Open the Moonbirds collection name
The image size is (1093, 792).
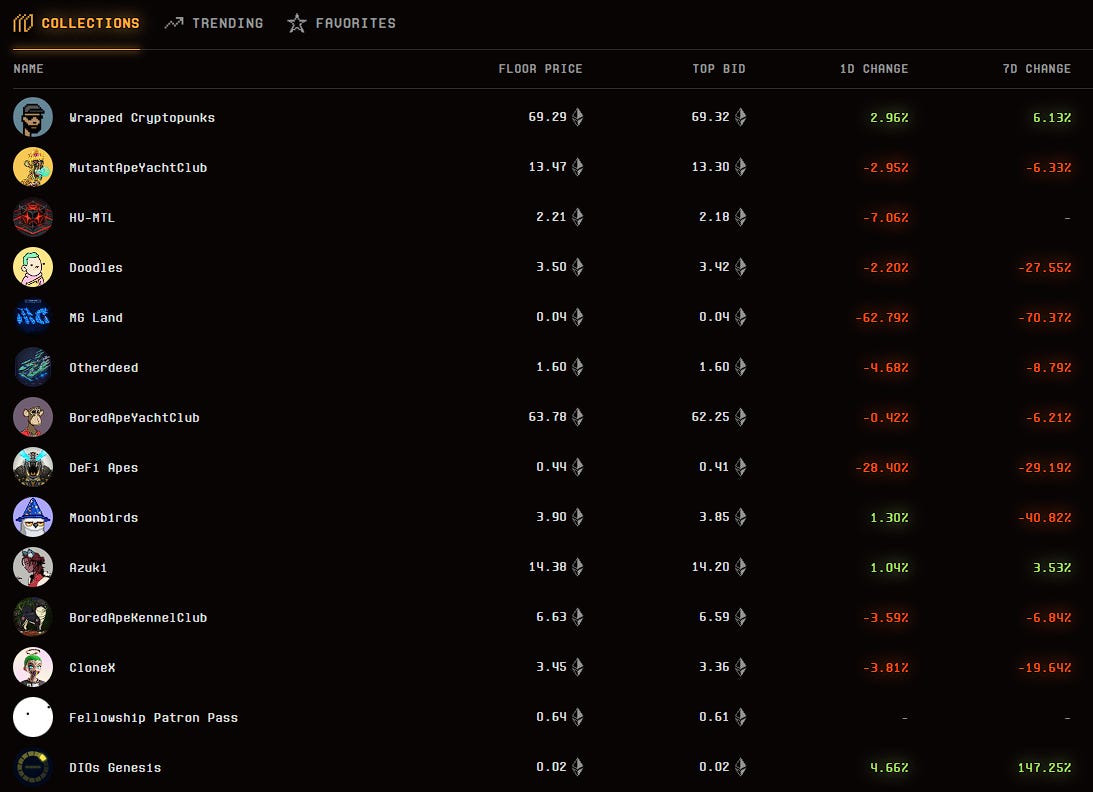(103, 517)
